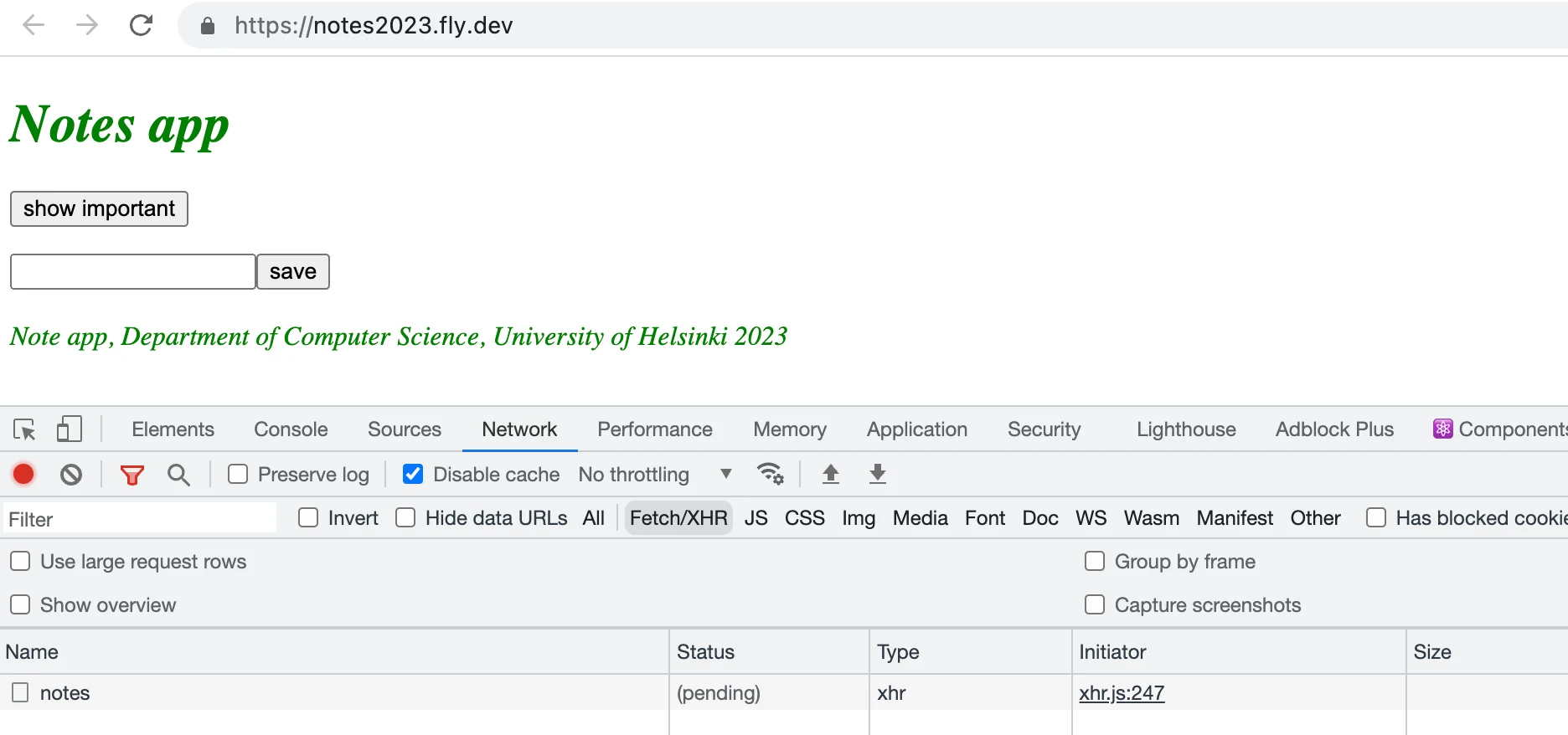
Task: Switch to the Sources tab
Action: pos(405,429)
